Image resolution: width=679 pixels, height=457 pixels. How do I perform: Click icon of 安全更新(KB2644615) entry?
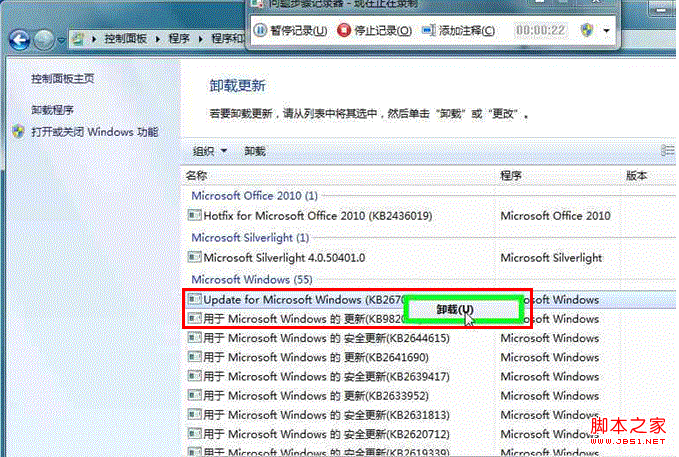click(194, 337)
